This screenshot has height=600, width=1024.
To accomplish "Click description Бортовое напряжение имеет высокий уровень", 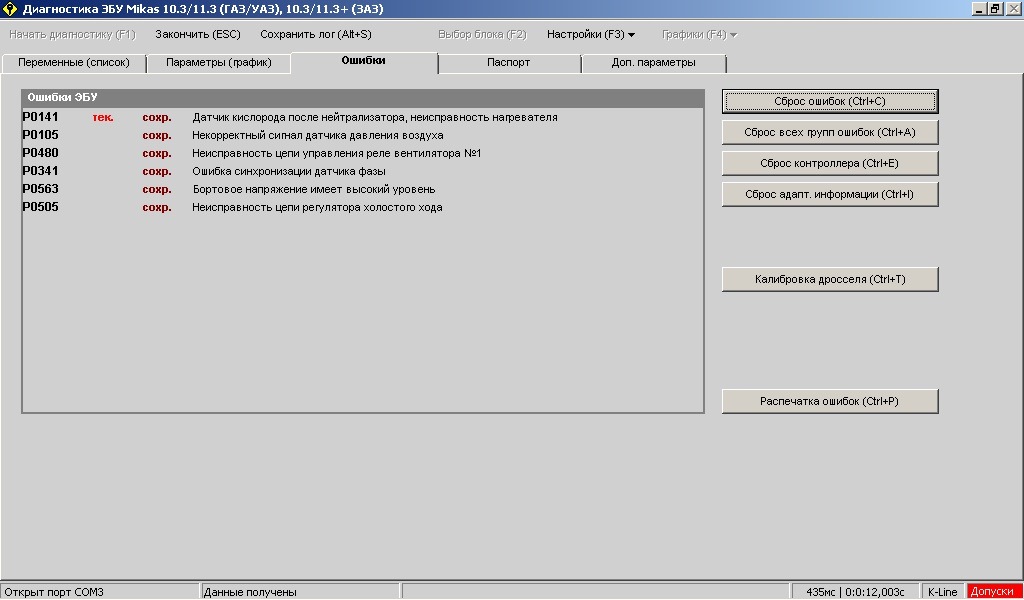I will [x=314, y=189].
